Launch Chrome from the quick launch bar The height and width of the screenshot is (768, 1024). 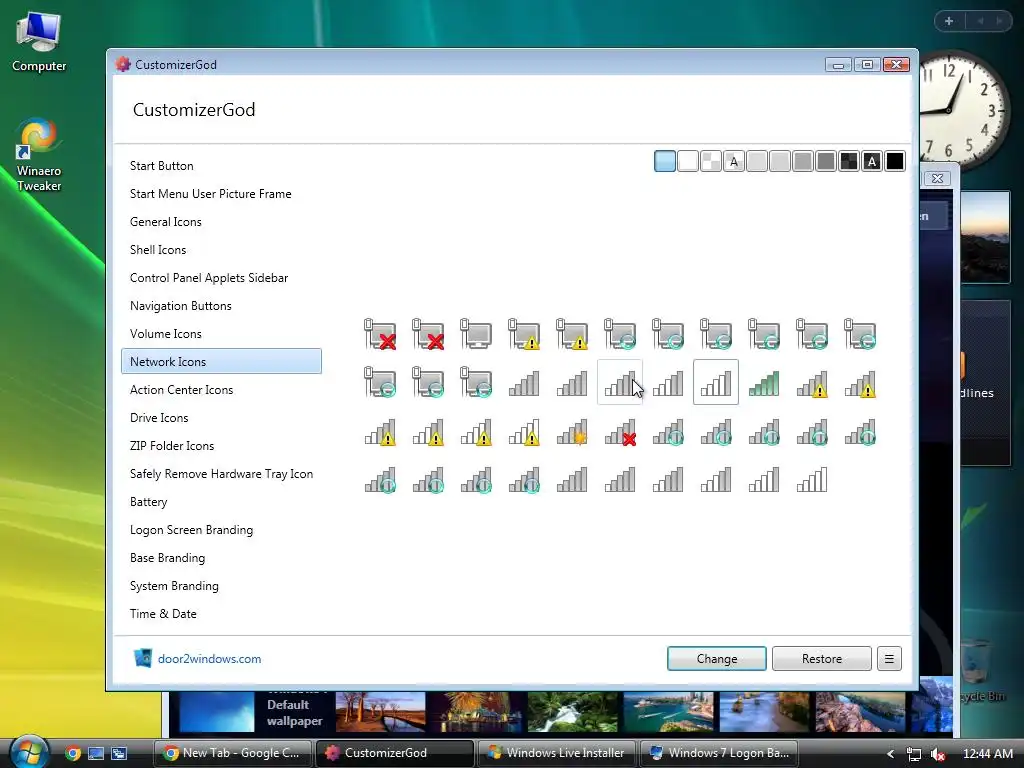point(73,753)
